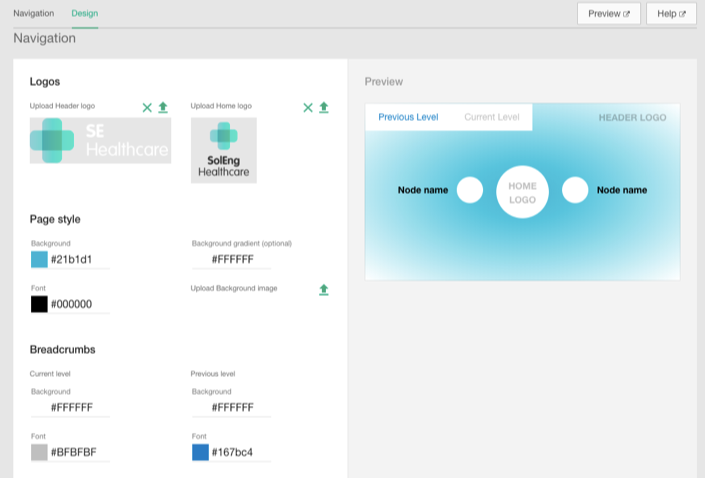705x478 pixels.
Task: Open the page Font black color swatch
Action: click(x=39, y=304)
